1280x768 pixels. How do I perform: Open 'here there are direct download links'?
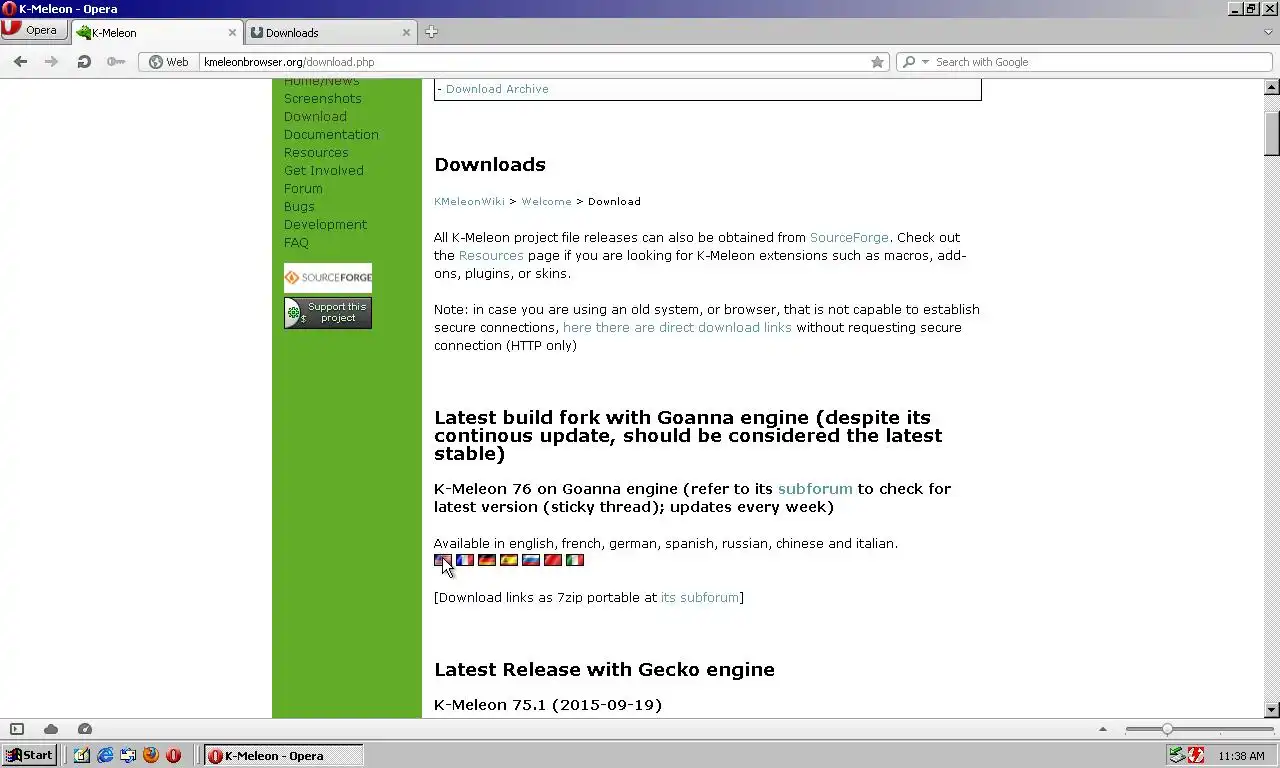(x=677, y=327)
